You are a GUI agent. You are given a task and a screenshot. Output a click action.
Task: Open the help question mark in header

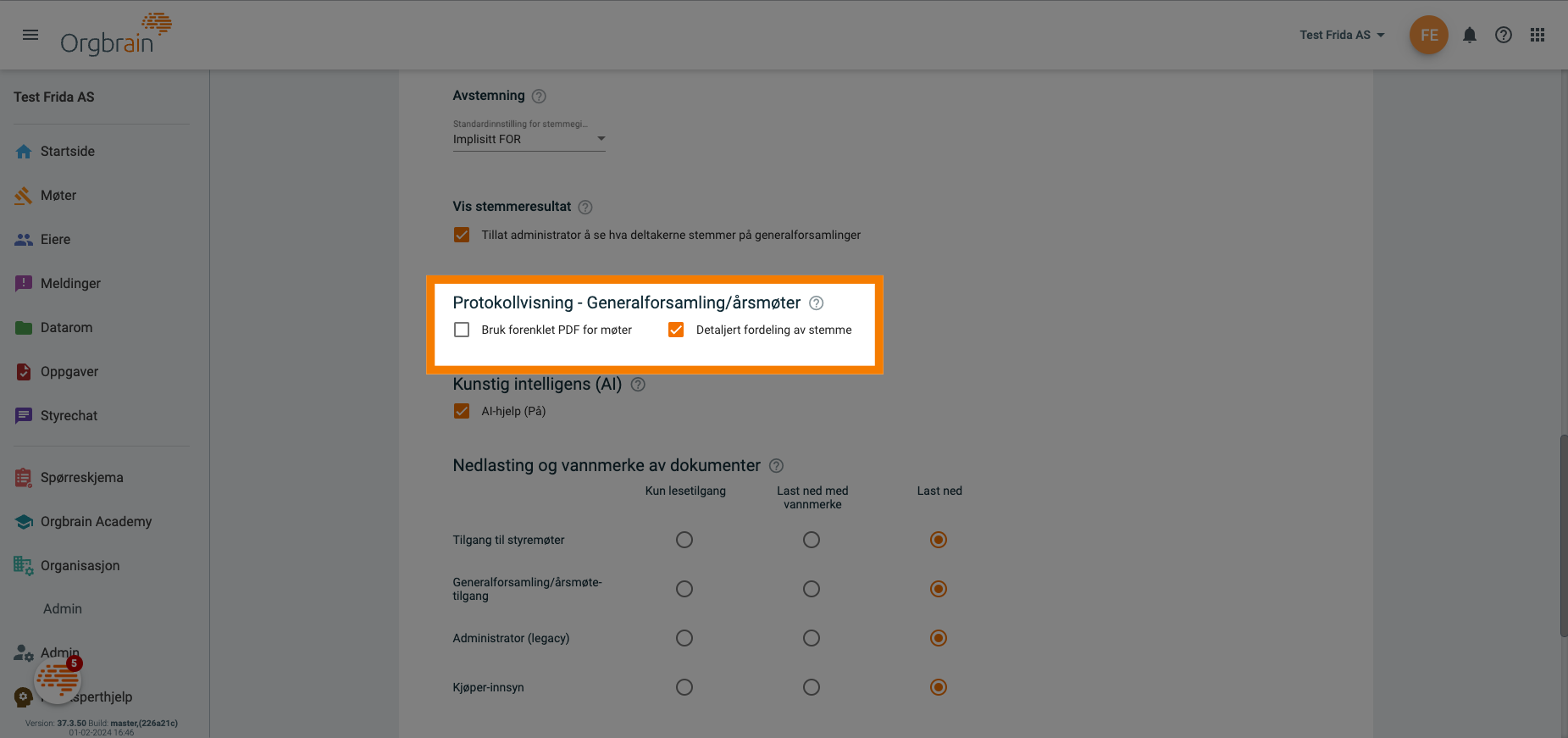[1504, 35]
